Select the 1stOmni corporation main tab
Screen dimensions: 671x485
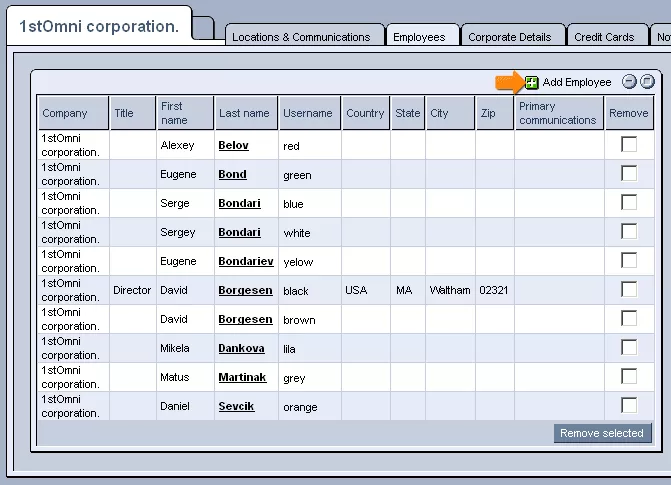(98, 27)
